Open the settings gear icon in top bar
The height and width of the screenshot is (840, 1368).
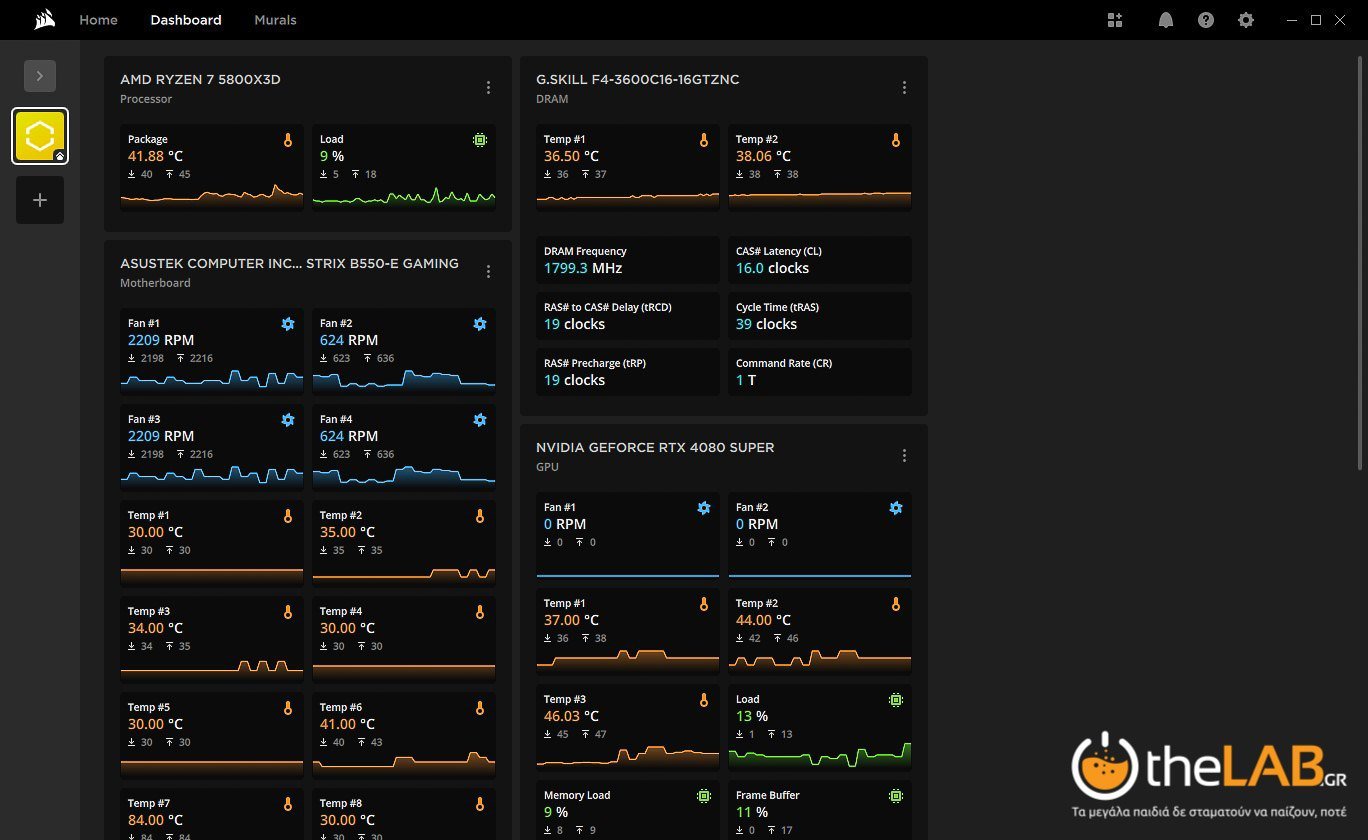pos(1246,20)
